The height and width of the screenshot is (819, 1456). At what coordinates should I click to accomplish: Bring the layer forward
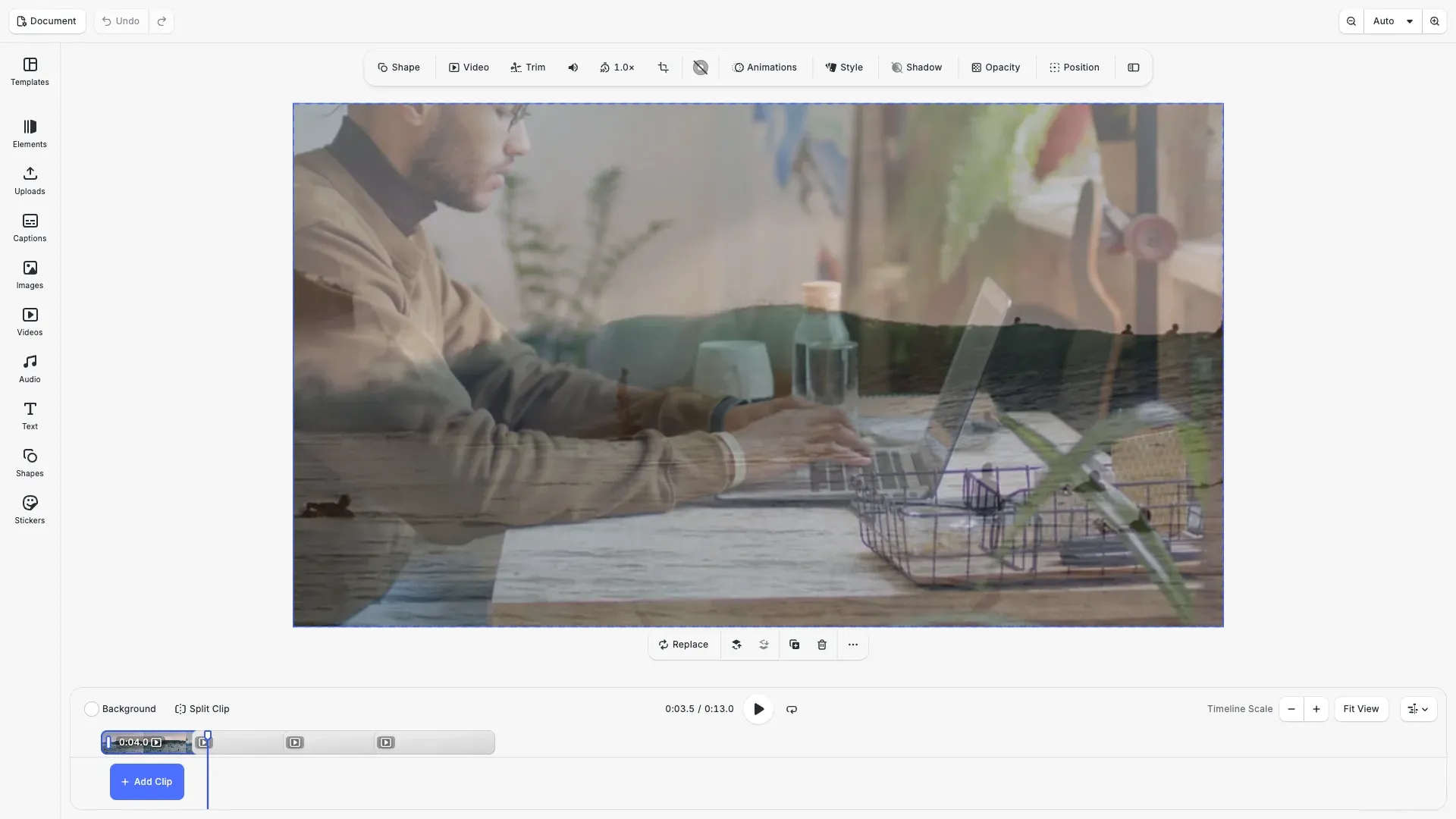[736, 645]
